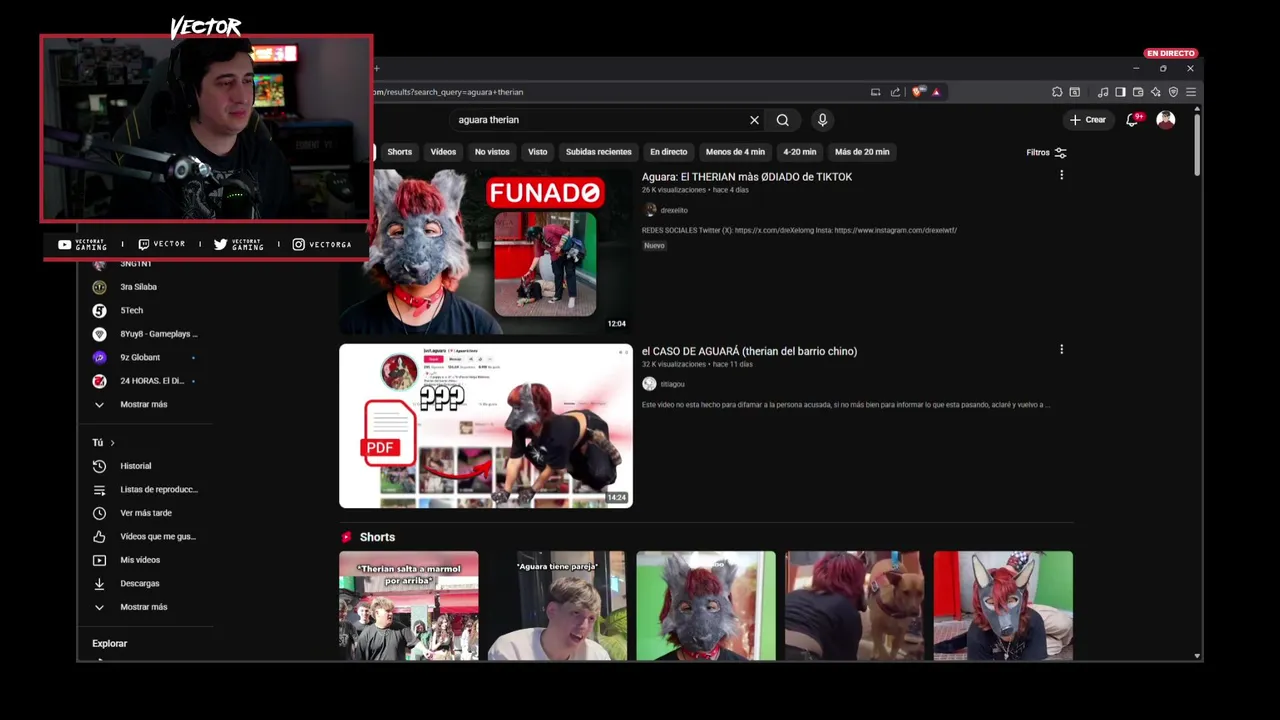
Task: Open the account avatar menu
Action: click(x=1166, y=120)
